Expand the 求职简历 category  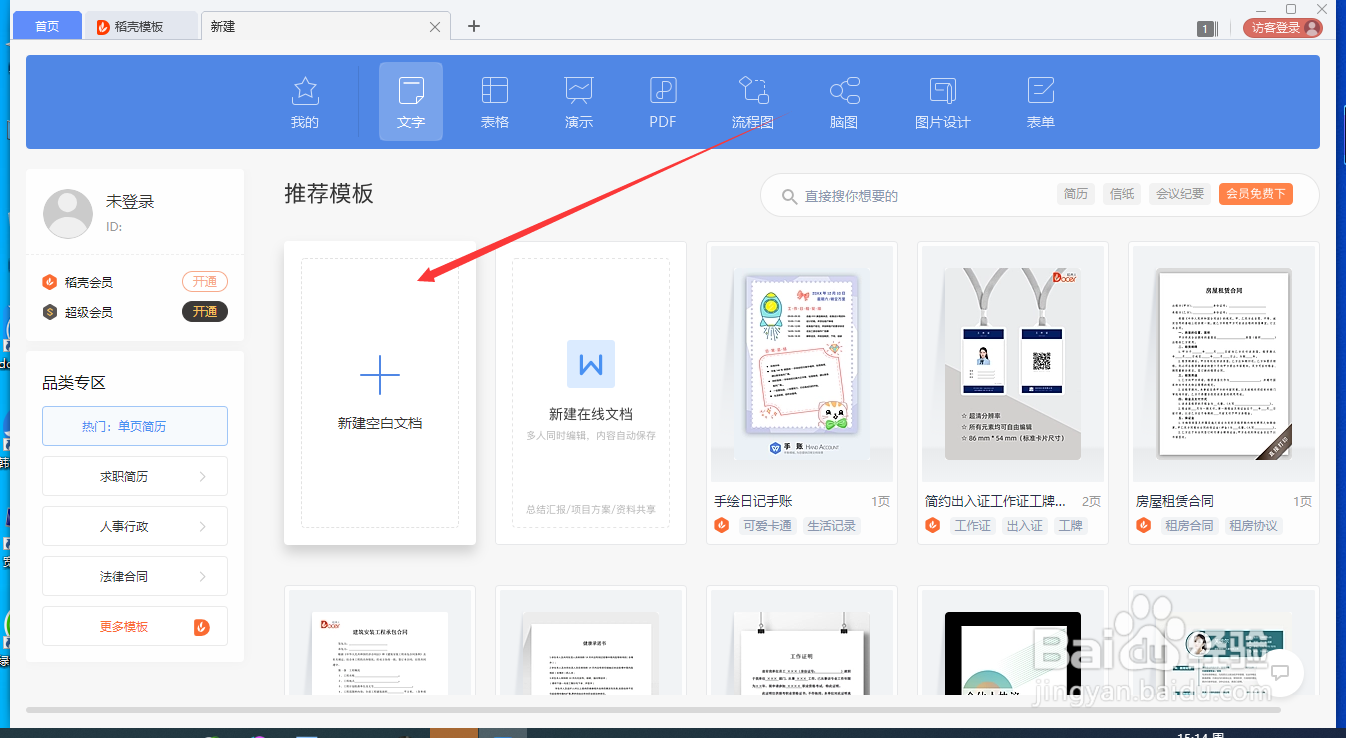click(x=134, y=476)
